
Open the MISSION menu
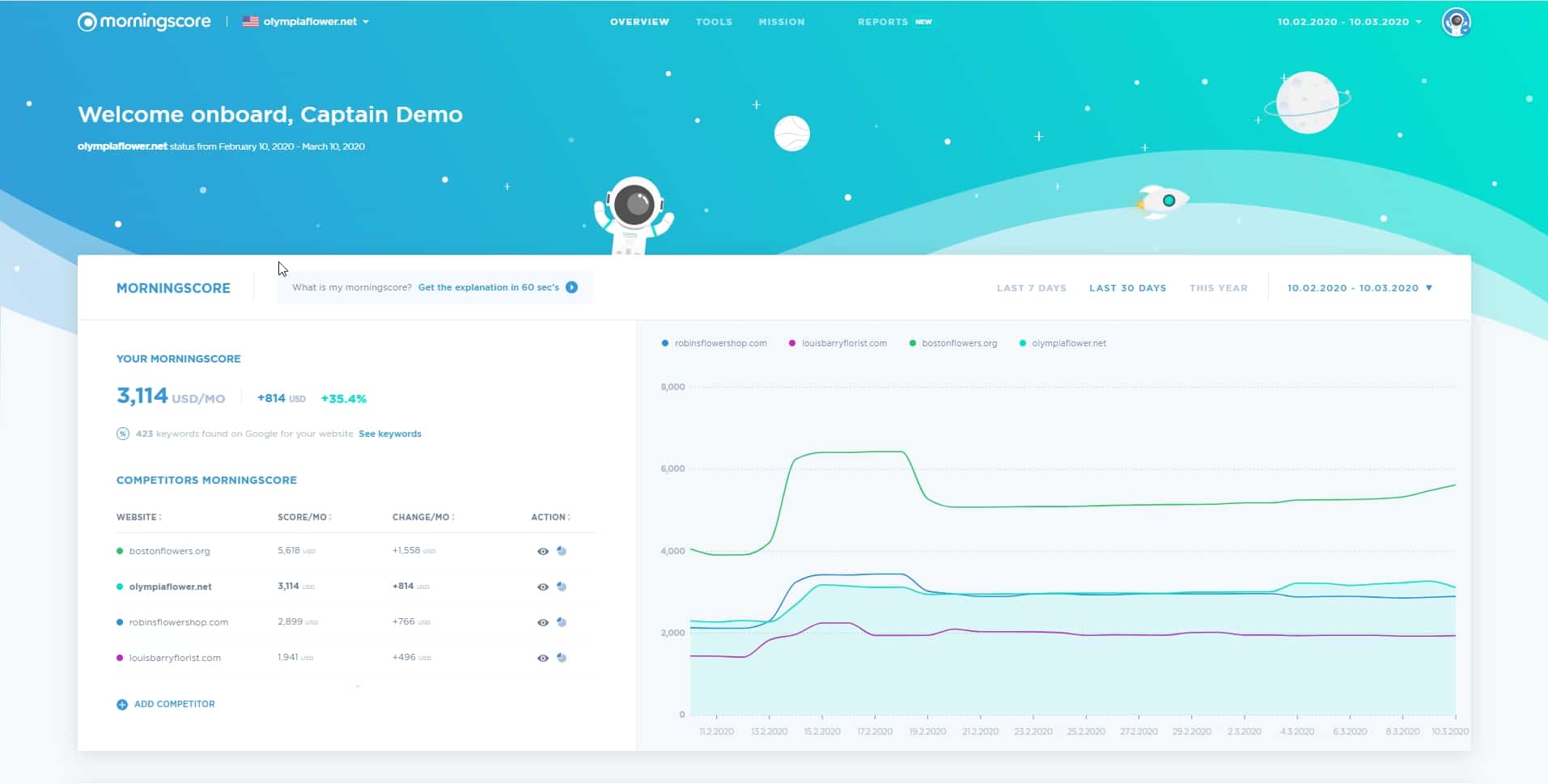tap(782, 22)
